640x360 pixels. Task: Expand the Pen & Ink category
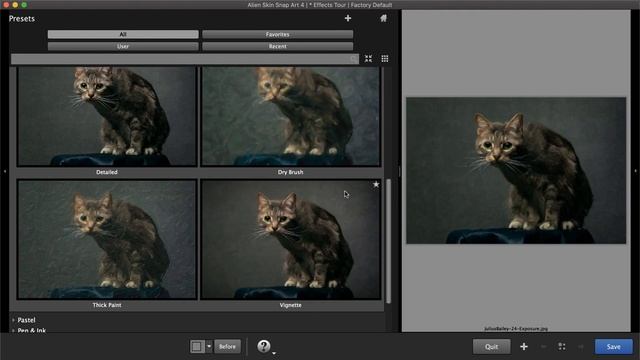coord(31,330)
